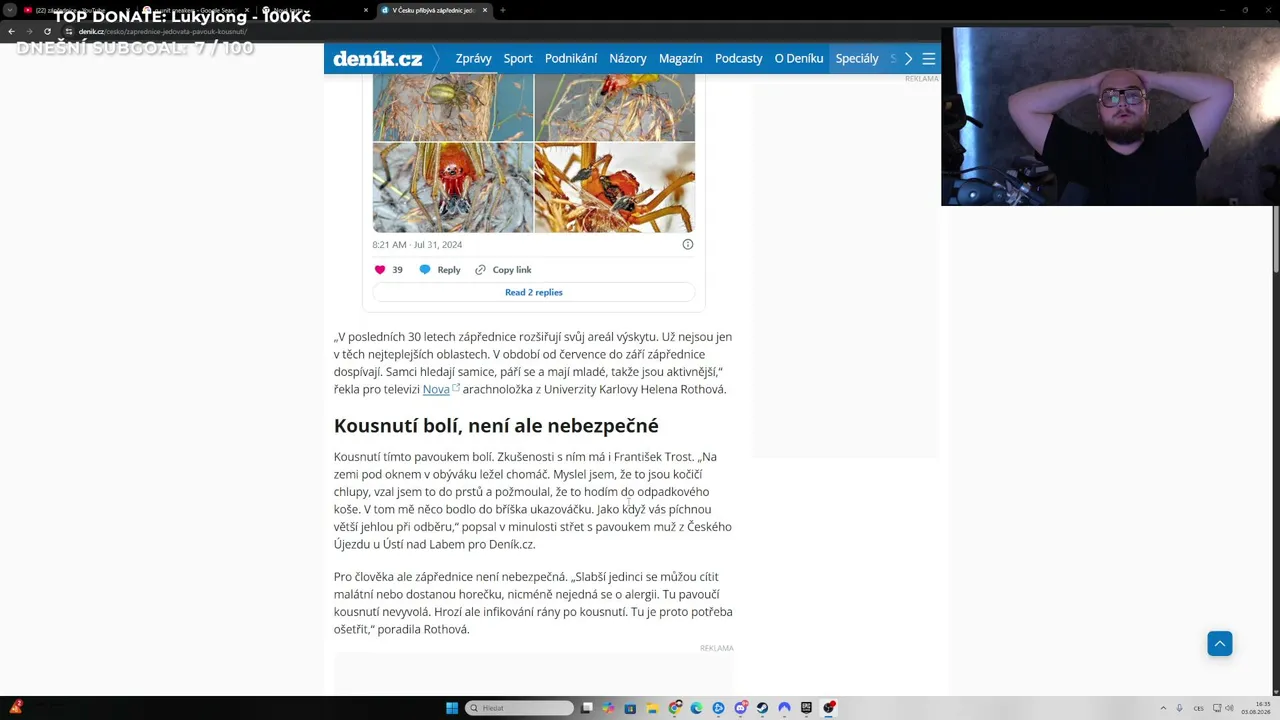Click the microphone icon in system tray
1280x720 pixels.
[1179, 708]
